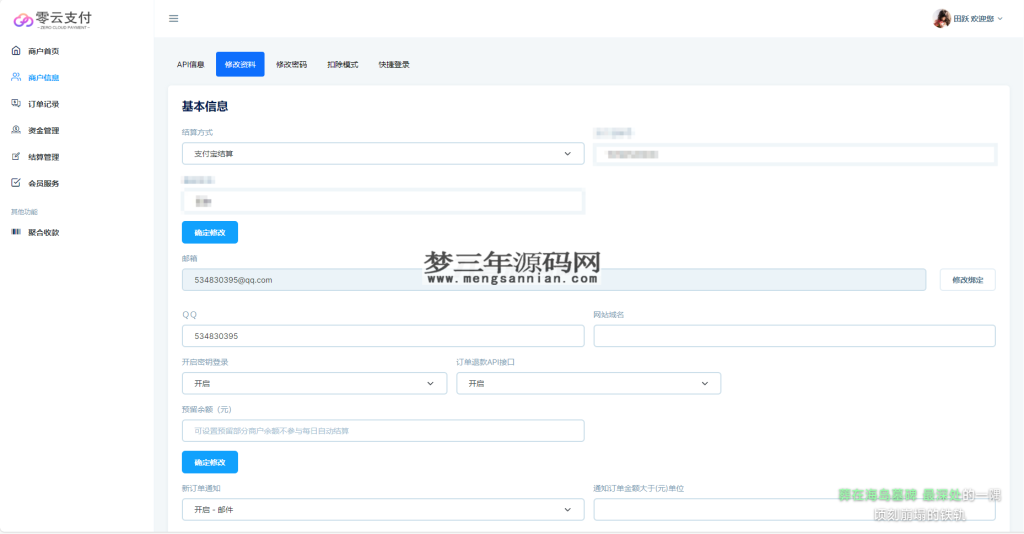The width and height of the screenshot is (1024, 534).
Task: Click the 商户首页 home icon in sidebar
Action: (16, 50)
